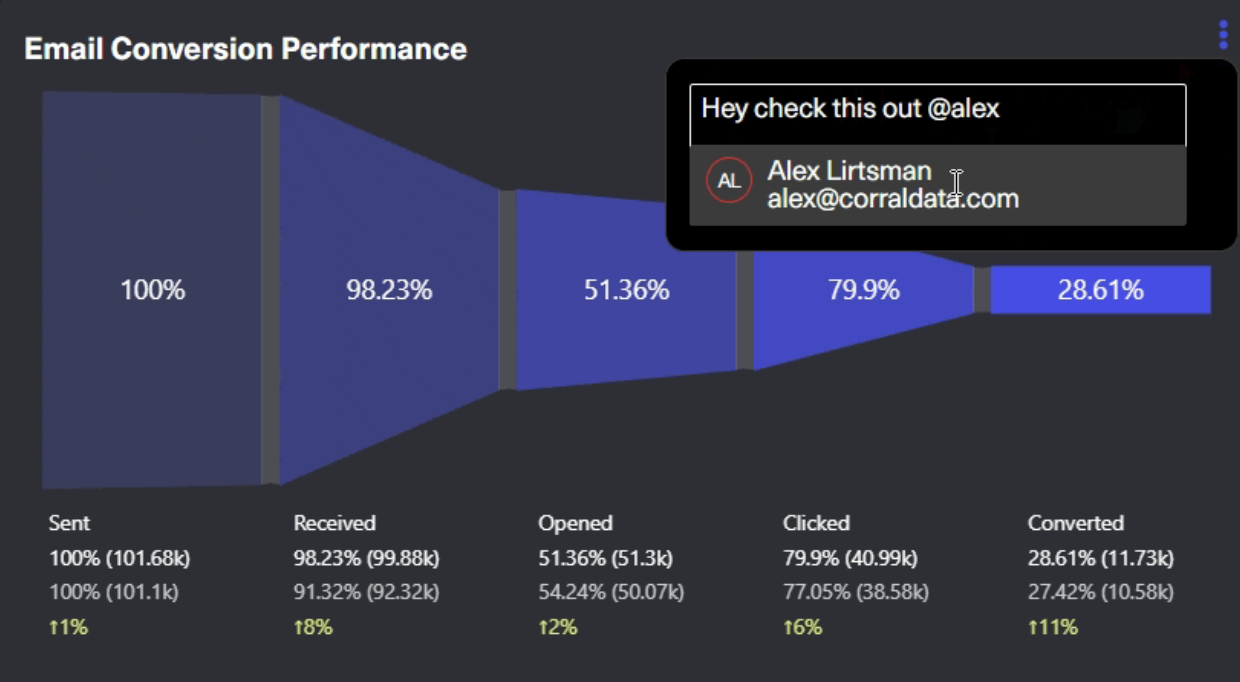Click the 1% increase indicator under Sent
1240x682 pixels.
coord(67,627)
